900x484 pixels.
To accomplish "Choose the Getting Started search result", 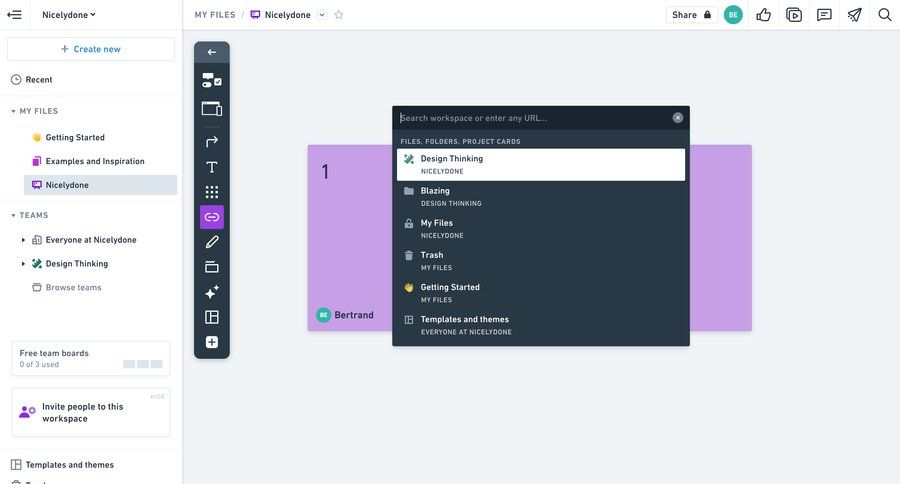I will click(x=541, y=293).
